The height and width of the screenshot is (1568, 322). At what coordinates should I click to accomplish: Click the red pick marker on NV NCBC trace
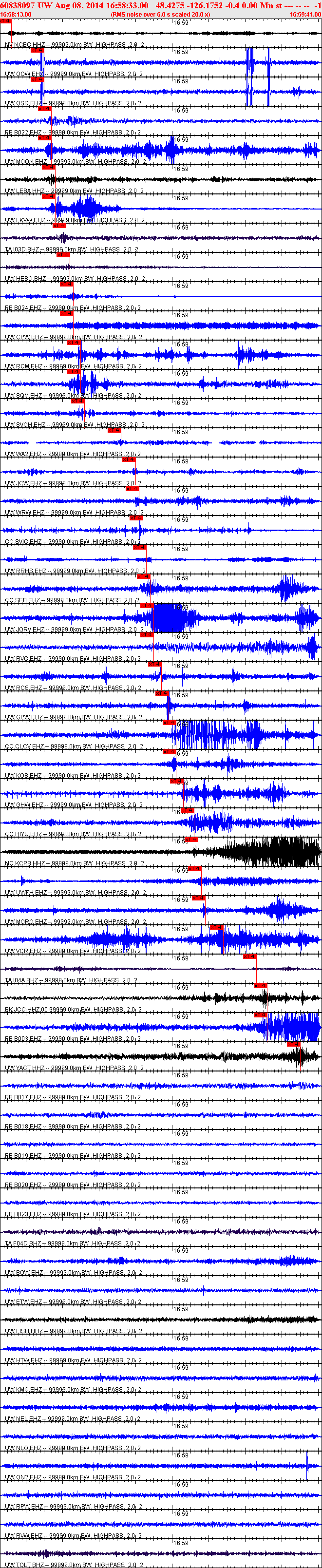point(5,21)
